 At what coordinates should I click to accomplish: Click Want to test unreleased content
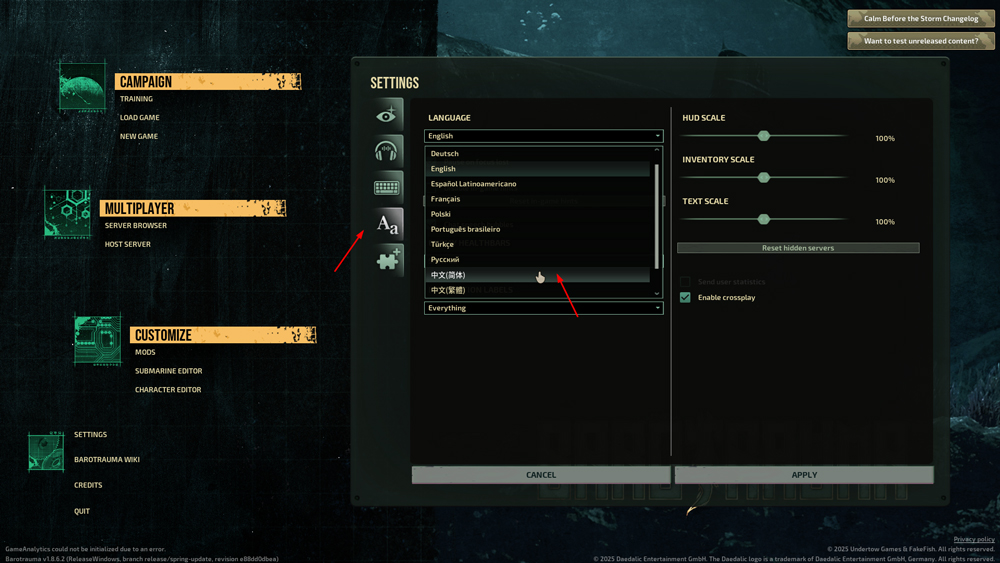(920, 41)
